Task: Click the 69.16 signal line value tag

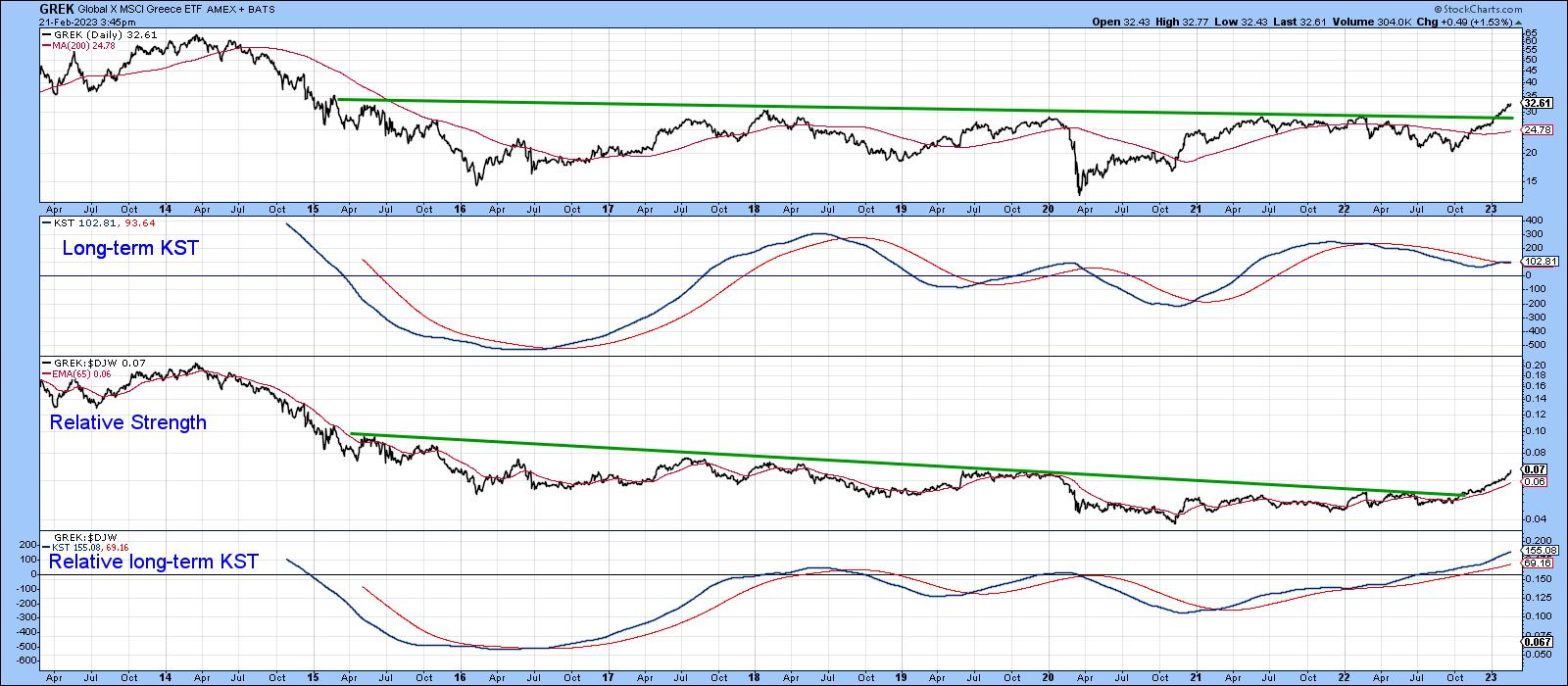Action: pos(1537,563)
